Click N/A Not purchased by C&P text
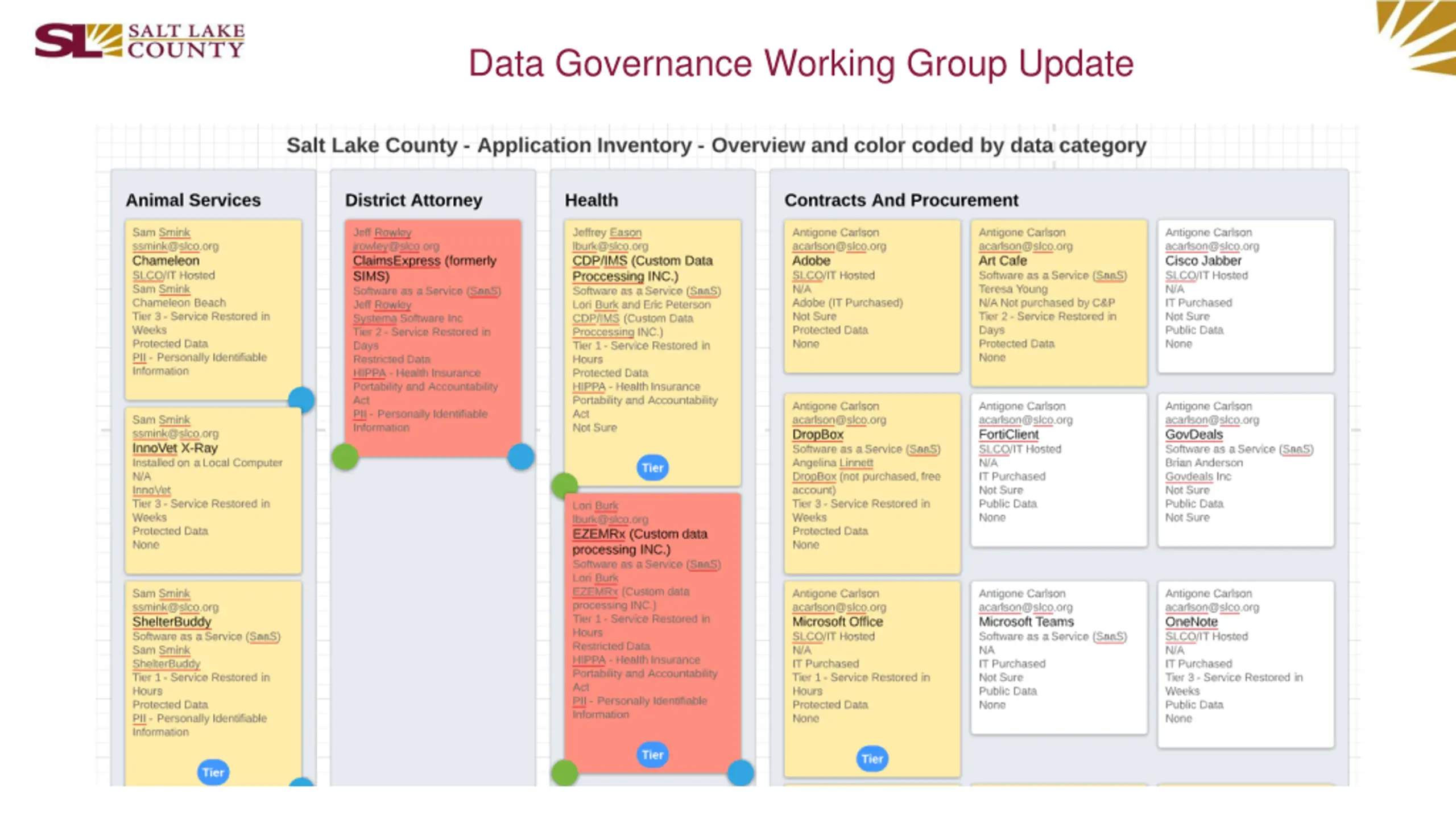Viewport: 1456px width, 819px height. (x=1046, y=303)
